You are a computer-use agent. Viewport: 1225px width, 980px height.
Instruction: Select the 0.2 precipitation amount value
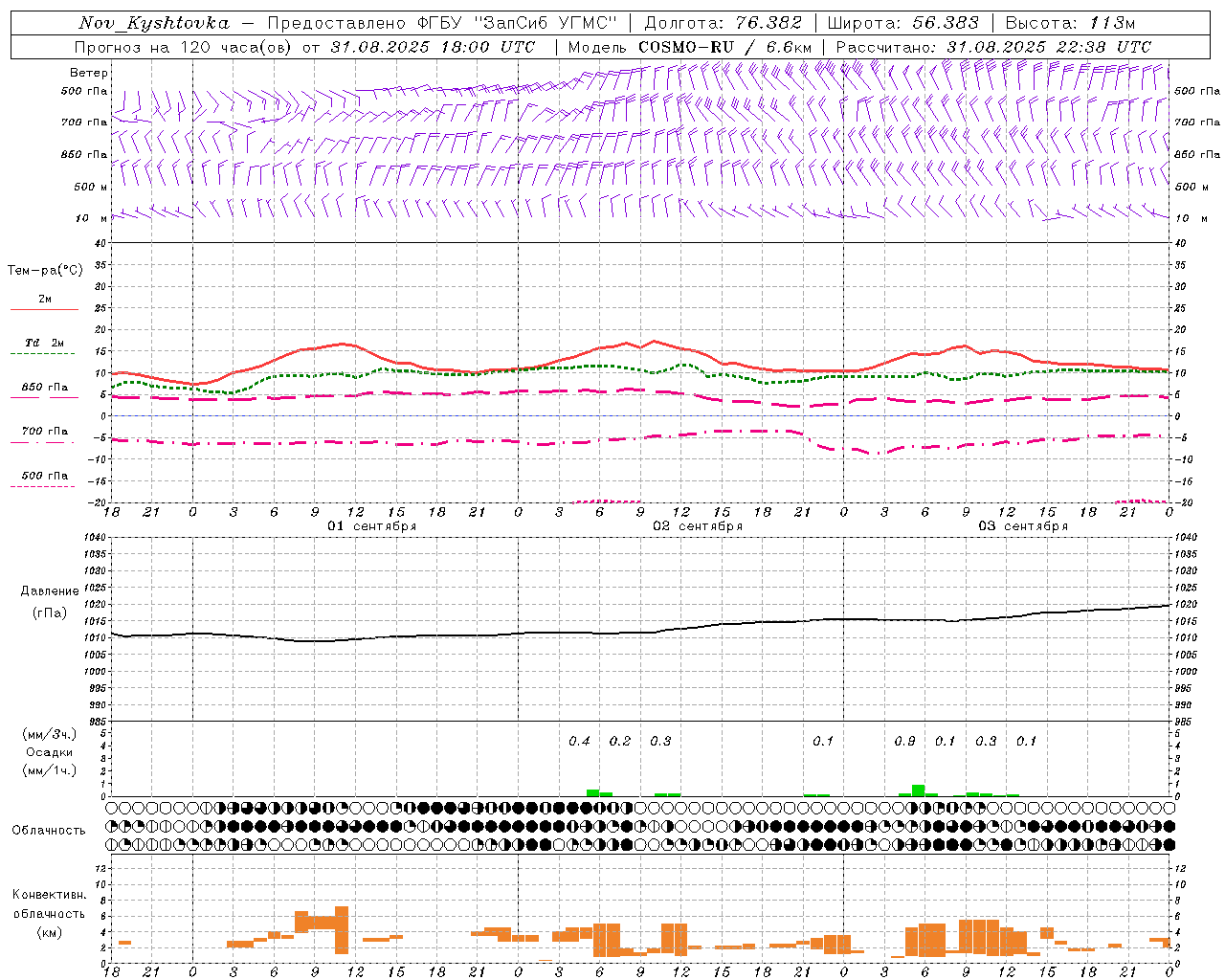click(620, 741)
